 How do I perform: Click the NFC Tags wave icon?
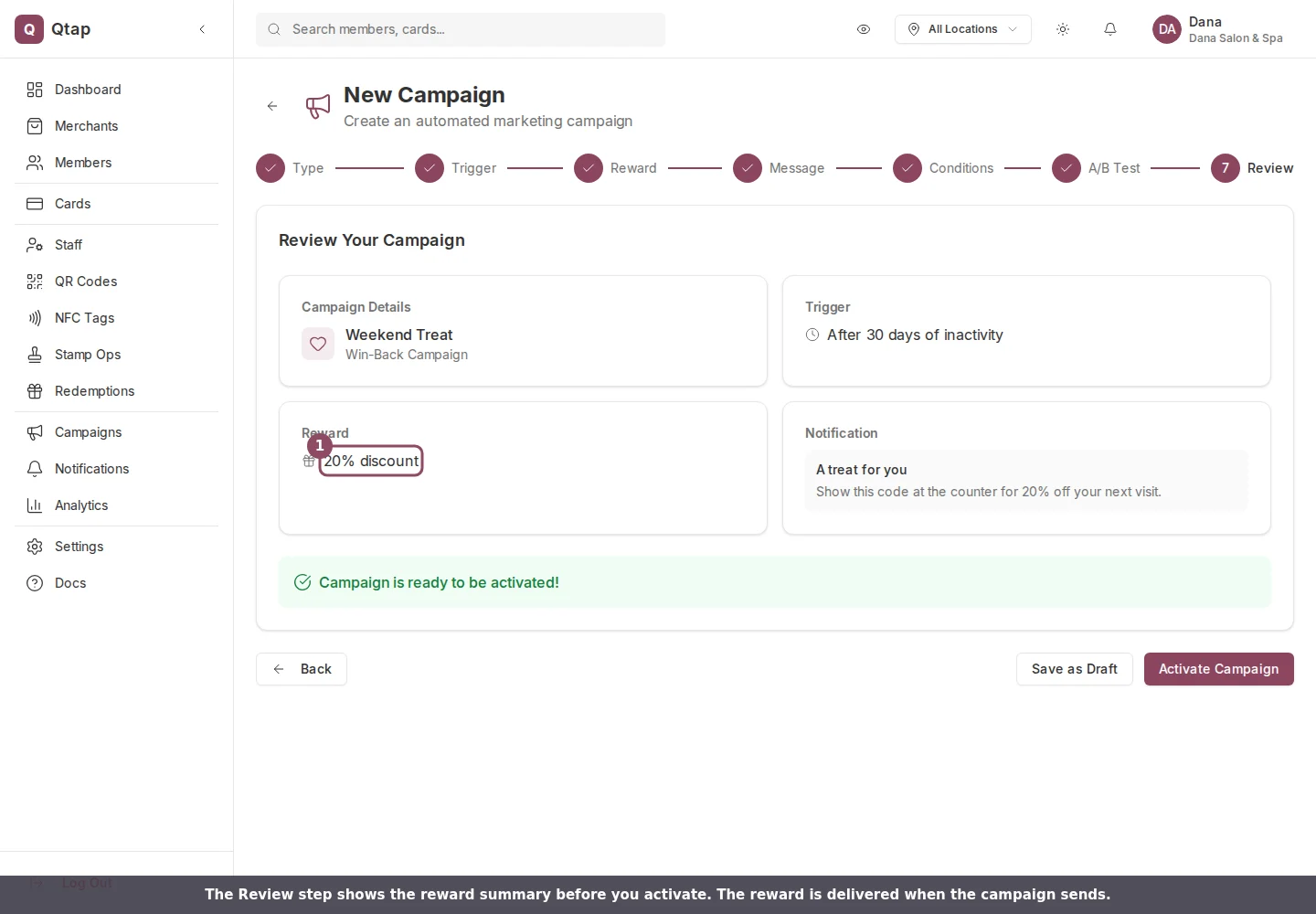click(35, 318)
